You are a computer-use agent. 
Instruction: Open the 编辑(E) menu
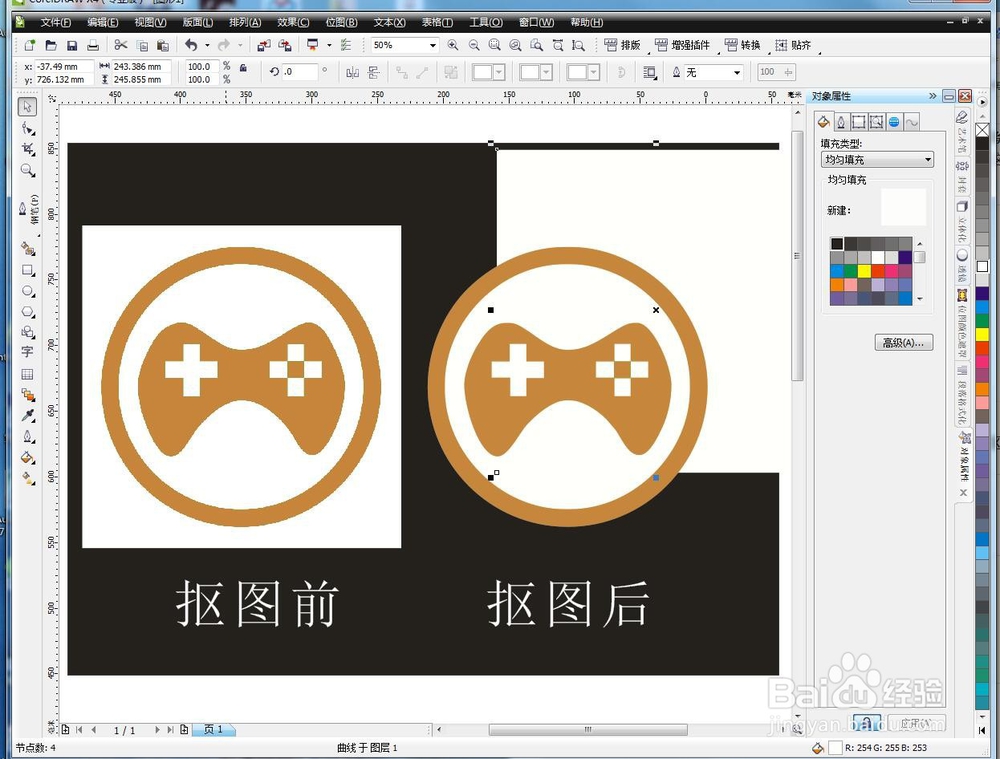(x=103, y=22)
